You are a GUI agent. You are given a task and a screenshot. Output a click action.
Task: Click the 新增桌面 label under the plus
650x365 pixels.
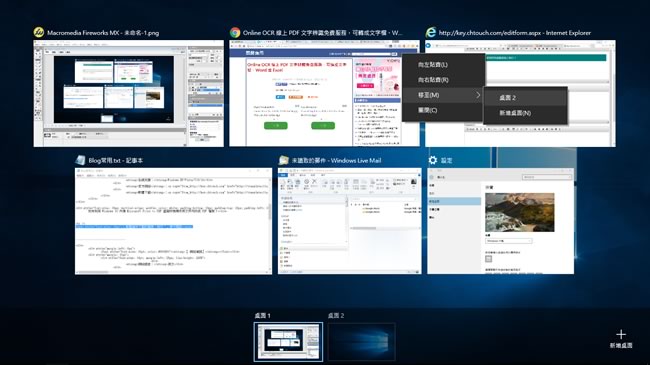click(621, 345)
